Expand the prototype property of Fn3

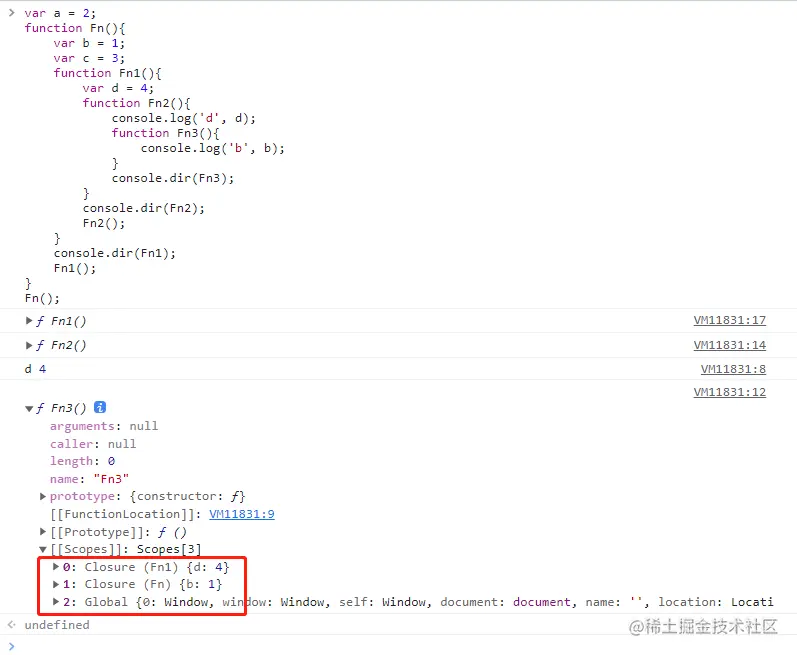(43, 496)
